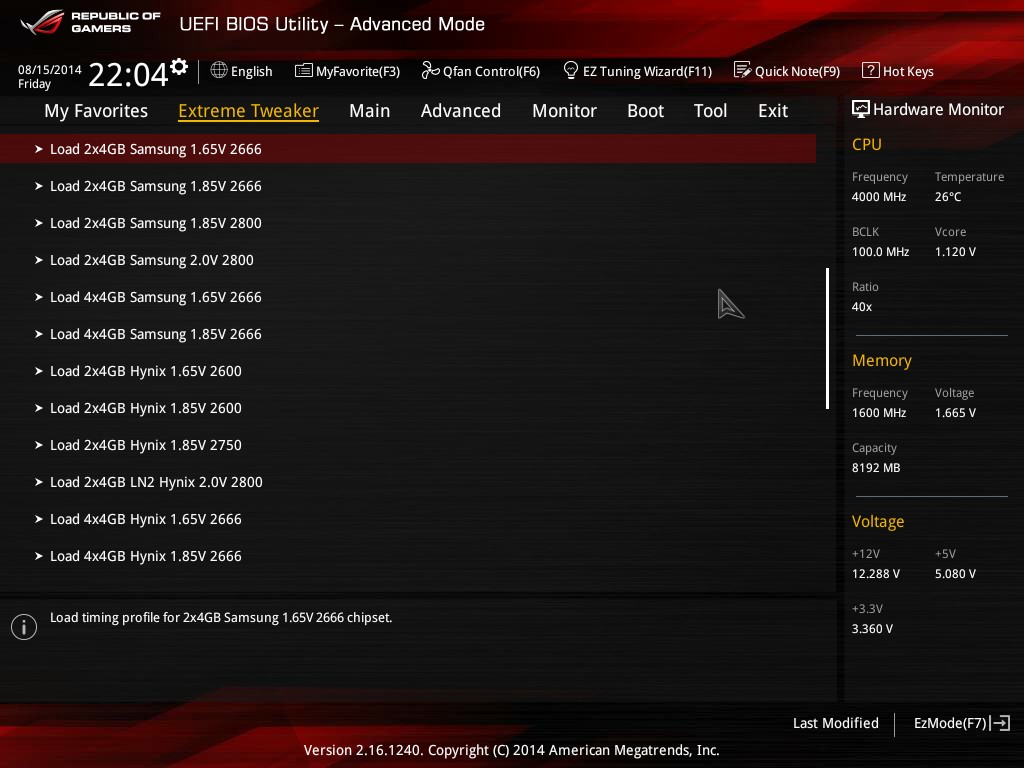Click the Qfan Control fan icon
Viewport: 1024px width, 768px height.
[430, 70]
